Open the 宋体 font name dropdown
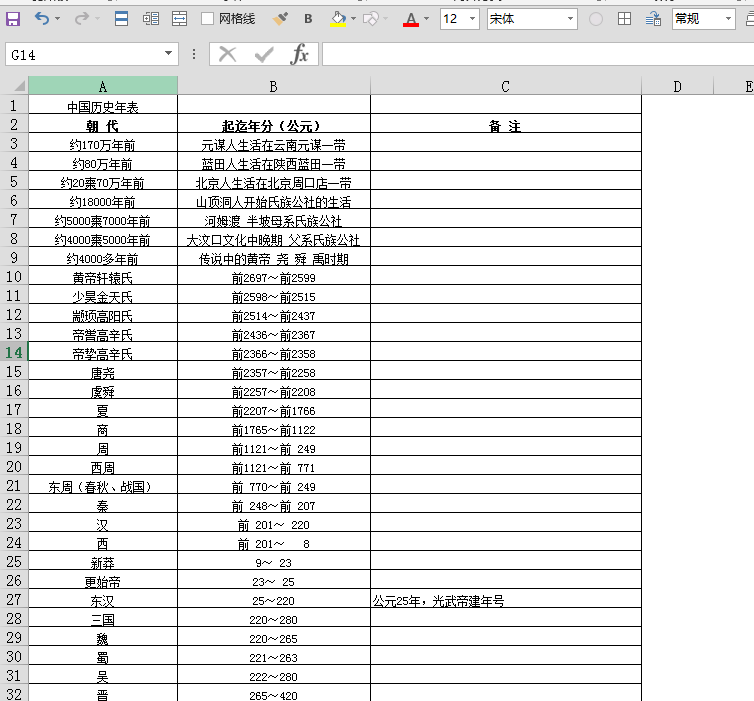Viewport: 754px width, 701px height. 570,19
